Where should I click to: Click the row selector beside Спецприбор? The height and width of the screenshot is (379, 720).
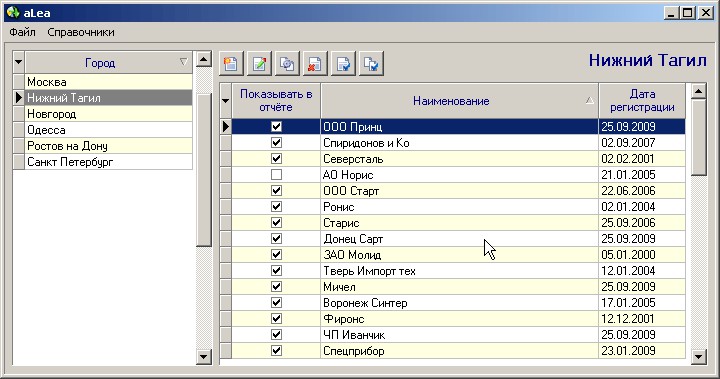click(225, 351)
